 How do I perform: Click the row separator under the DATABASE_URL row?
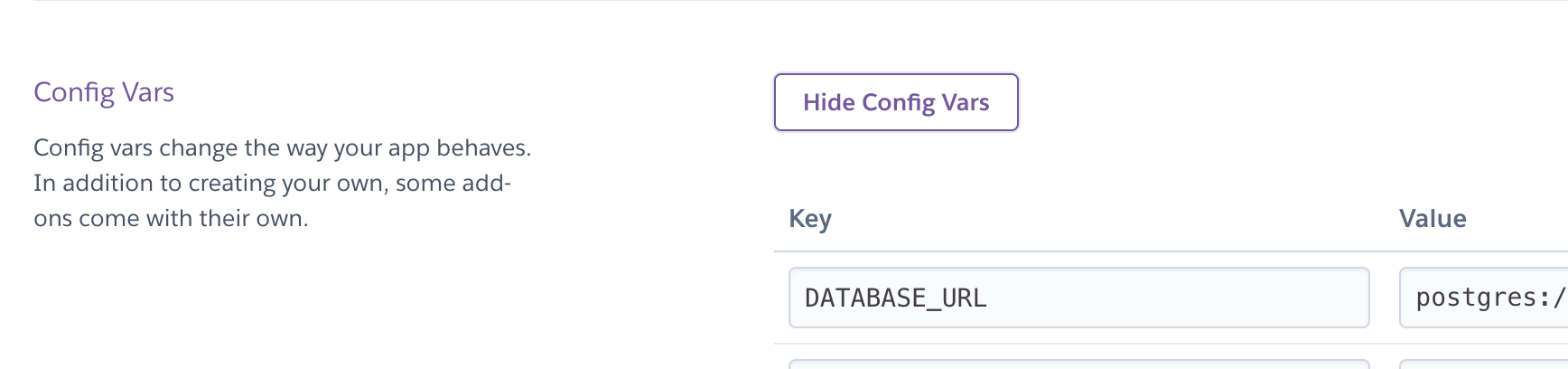[x=1084, y=344]
